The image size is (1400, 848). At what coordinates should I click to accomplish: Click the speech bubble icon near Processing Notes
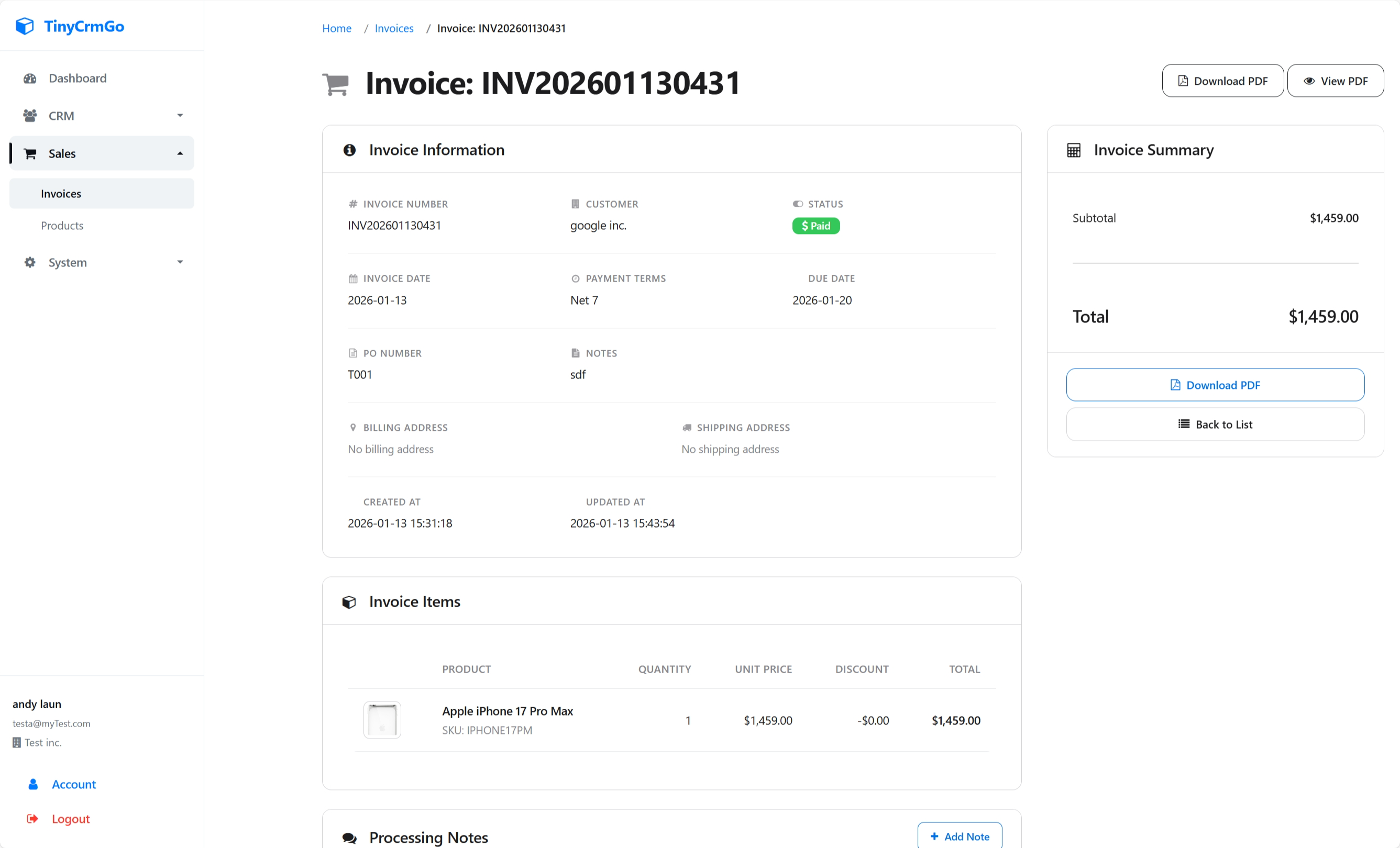[x=349, y=837]
